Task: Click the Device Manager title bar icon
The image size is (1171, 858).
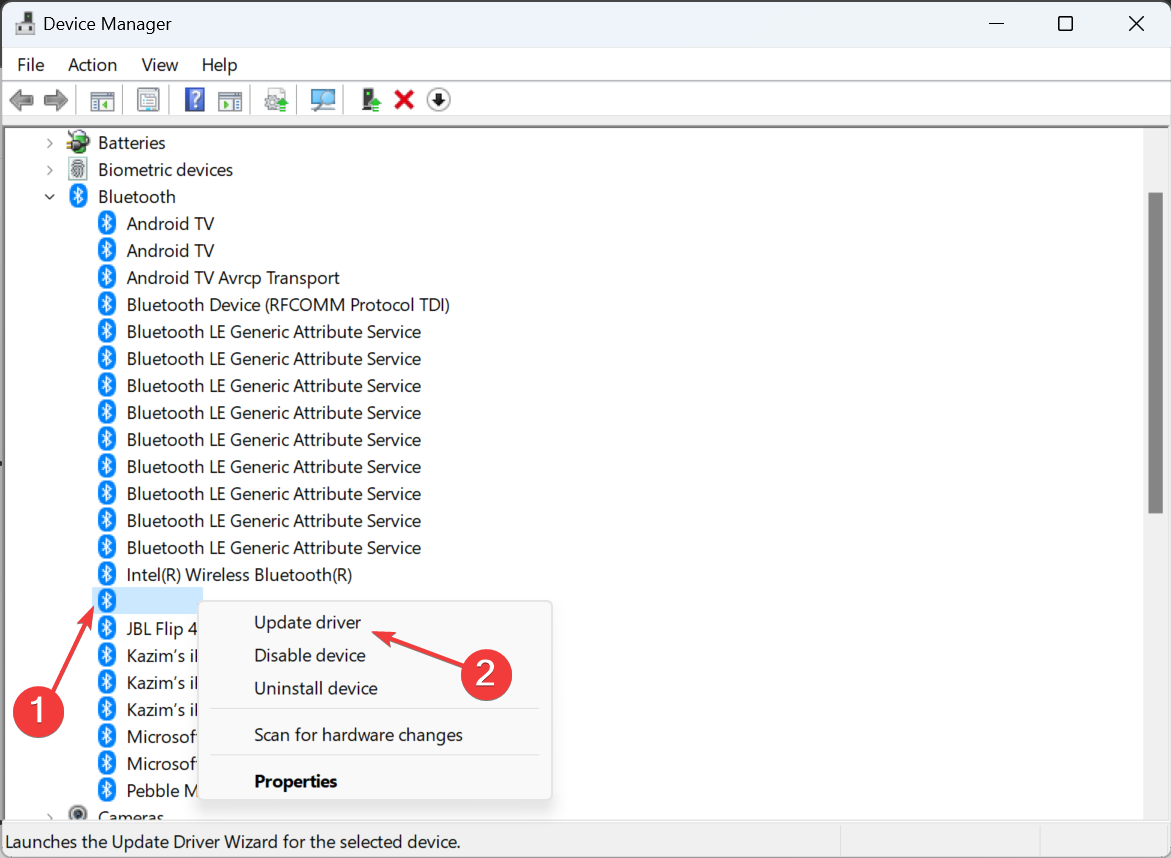Action: (25, 23)
